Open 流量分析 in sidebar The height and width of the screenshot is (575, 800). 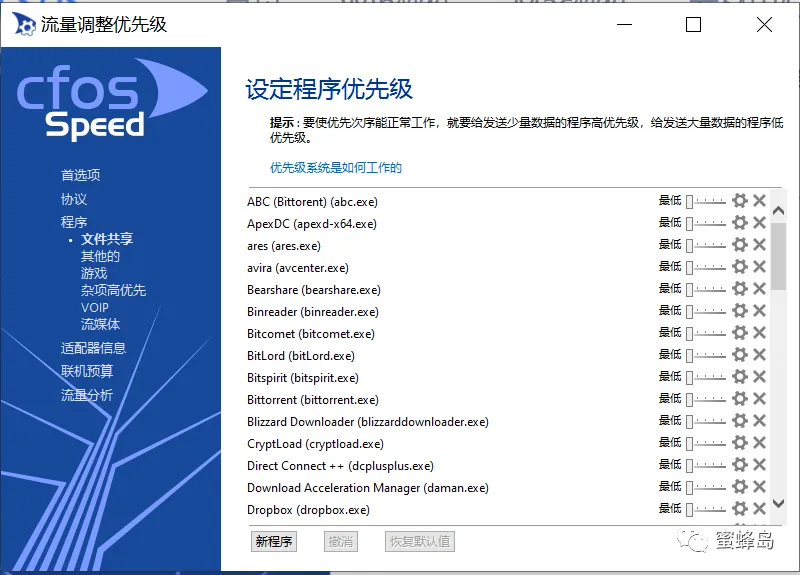click(x=87, y=395)
